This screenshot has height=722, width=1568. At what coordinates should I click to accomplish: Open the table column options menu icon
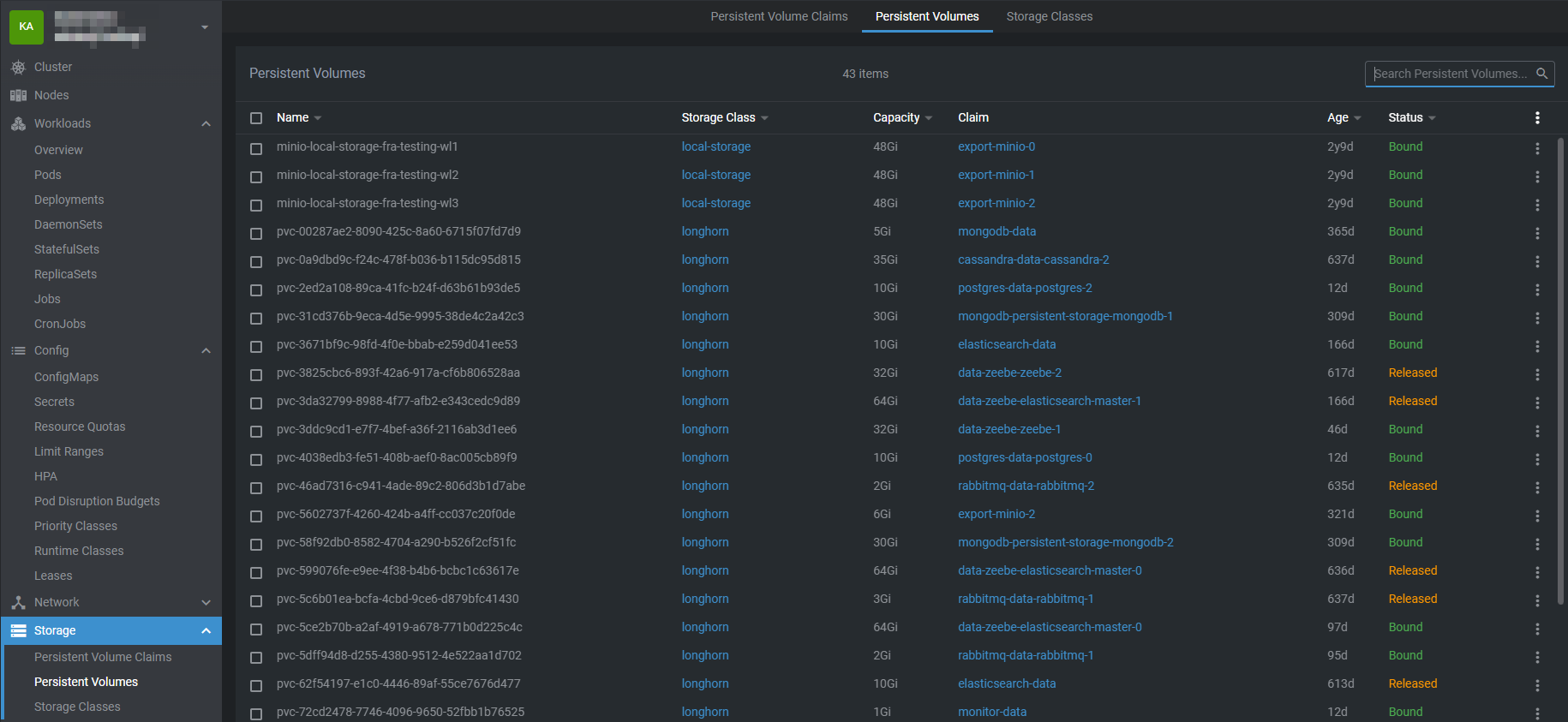(x=1537, y=117)
